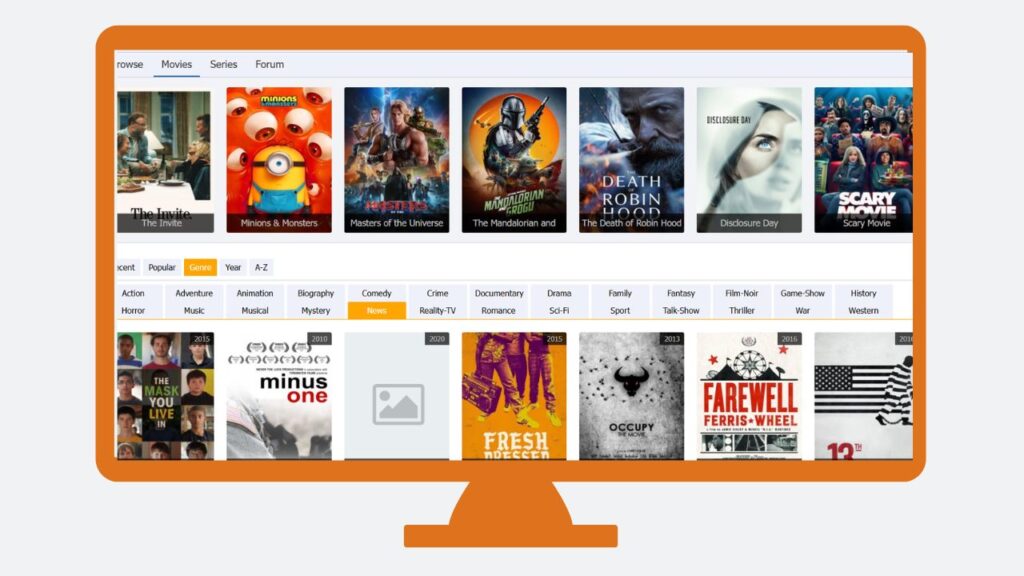Open The Mask You Live In poster

(x=165, y=396)
